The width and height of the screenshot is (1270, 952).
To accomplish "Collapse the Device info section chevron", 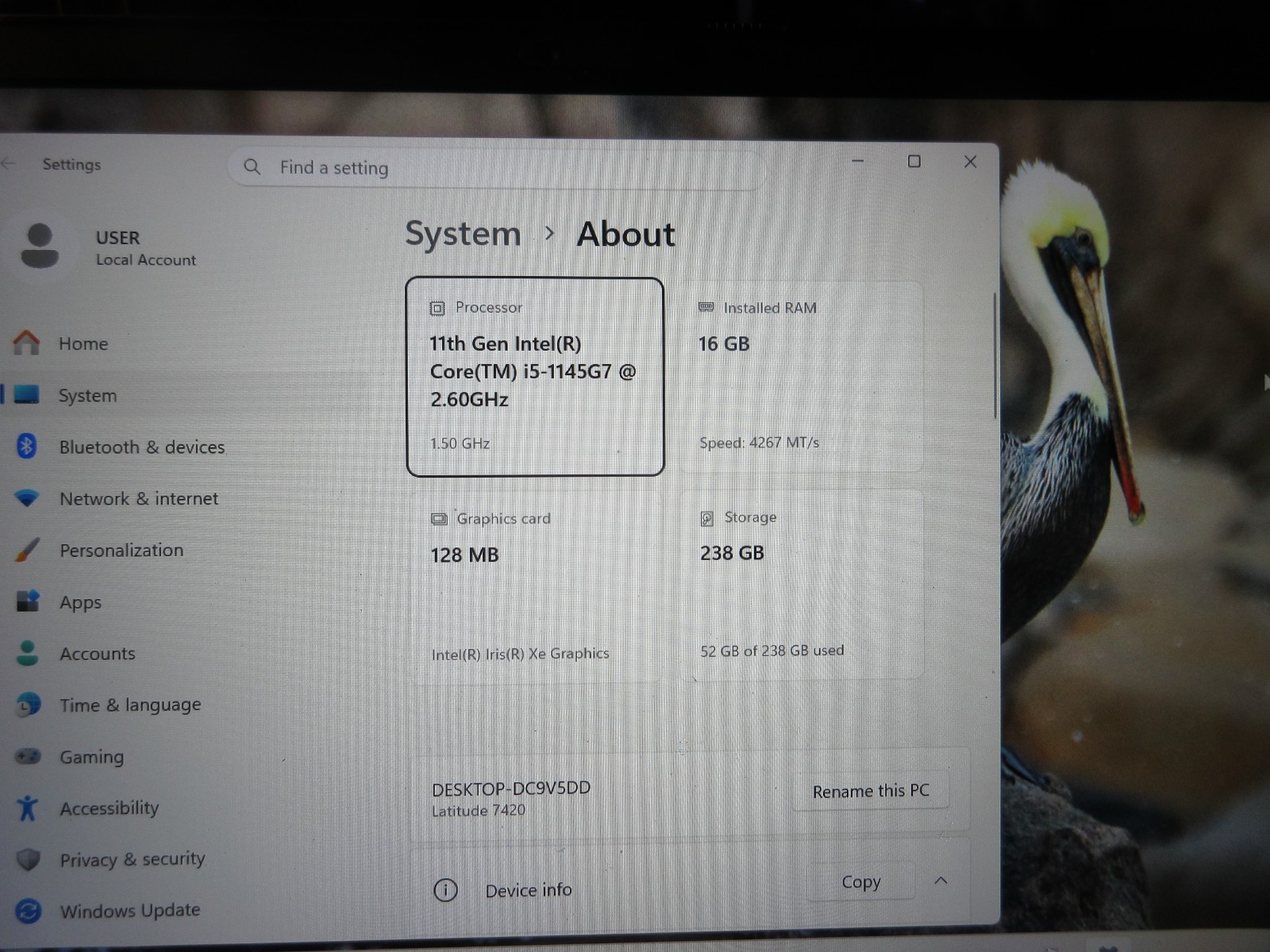I will coord(941,881).
